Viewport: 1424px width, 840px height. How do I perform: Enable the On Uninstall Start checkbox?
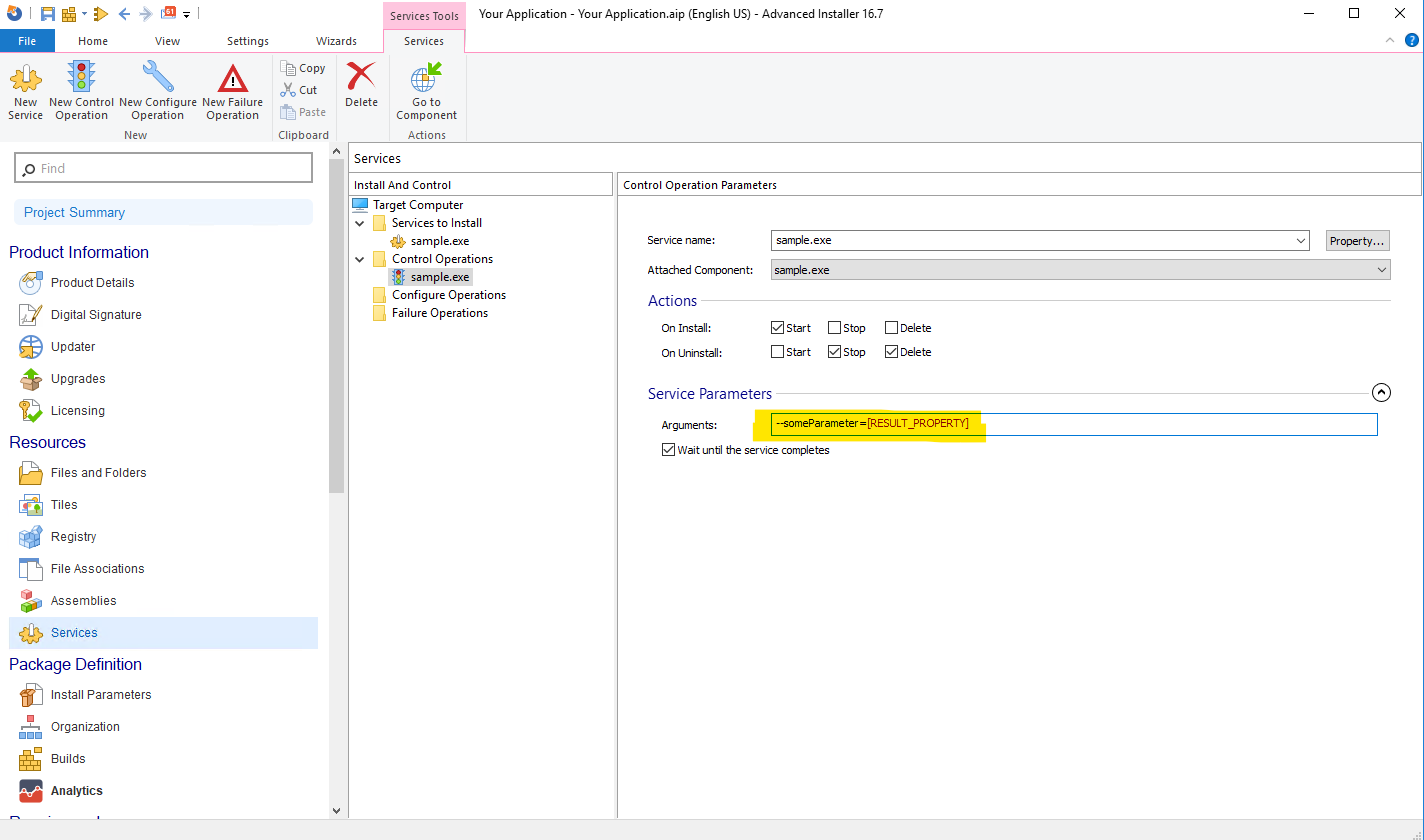pos(777,352)
